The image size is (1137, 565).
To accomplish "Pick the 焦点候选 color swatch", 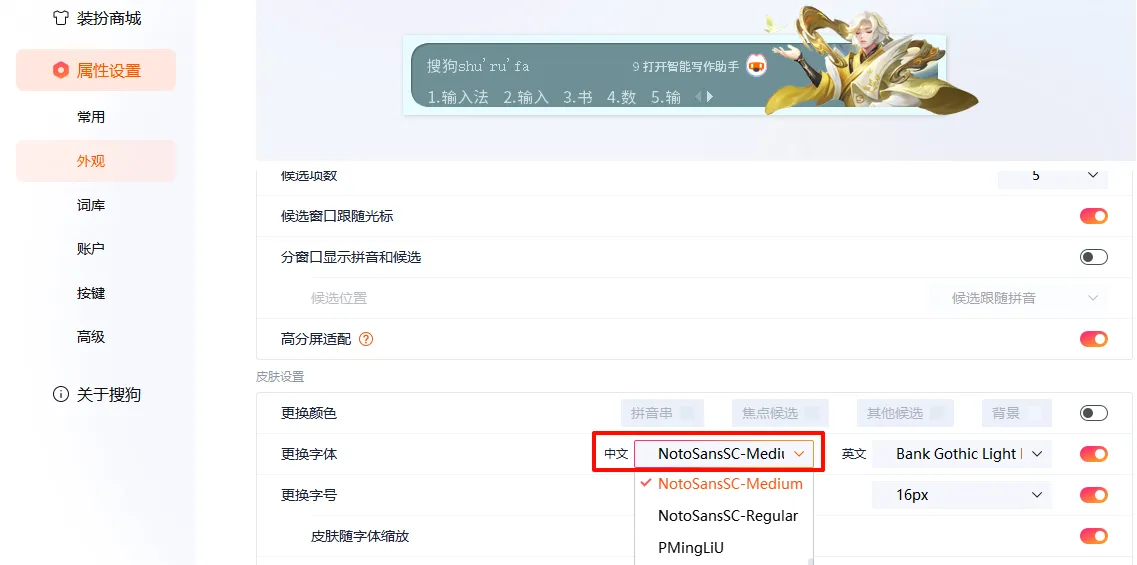I will coord(780,413).
